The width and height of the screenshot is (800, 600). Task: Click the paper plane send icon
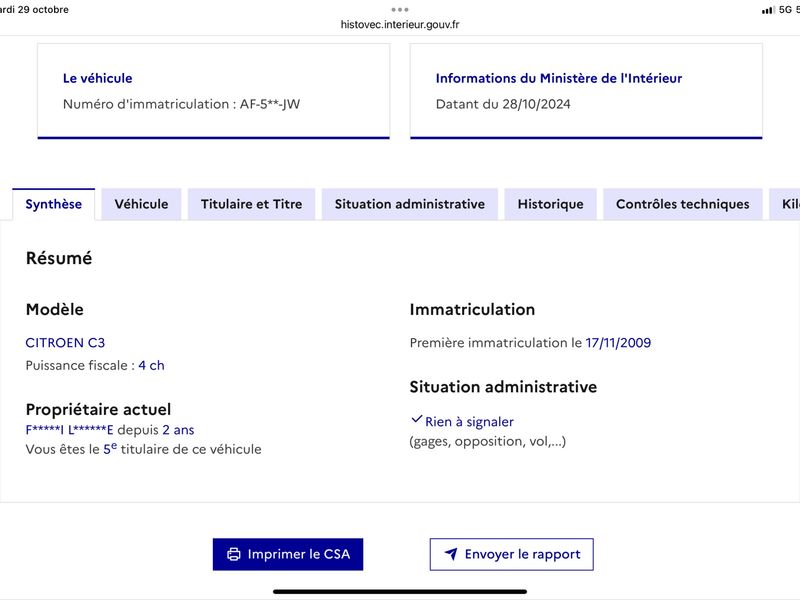pyautogui.click(x=451, y=554)
